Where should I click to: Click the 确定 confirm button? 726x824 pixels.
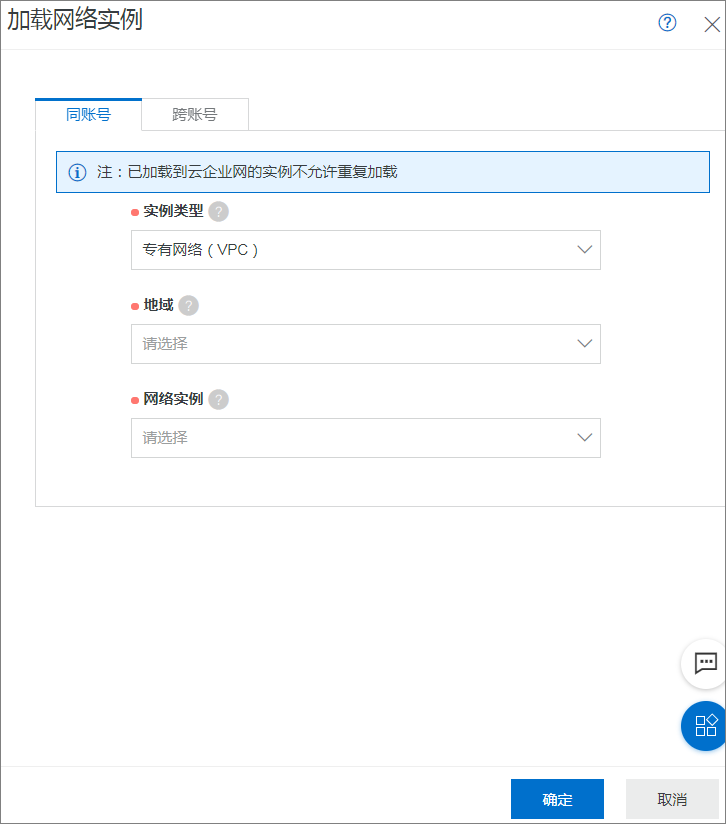(x=557, y=799)
